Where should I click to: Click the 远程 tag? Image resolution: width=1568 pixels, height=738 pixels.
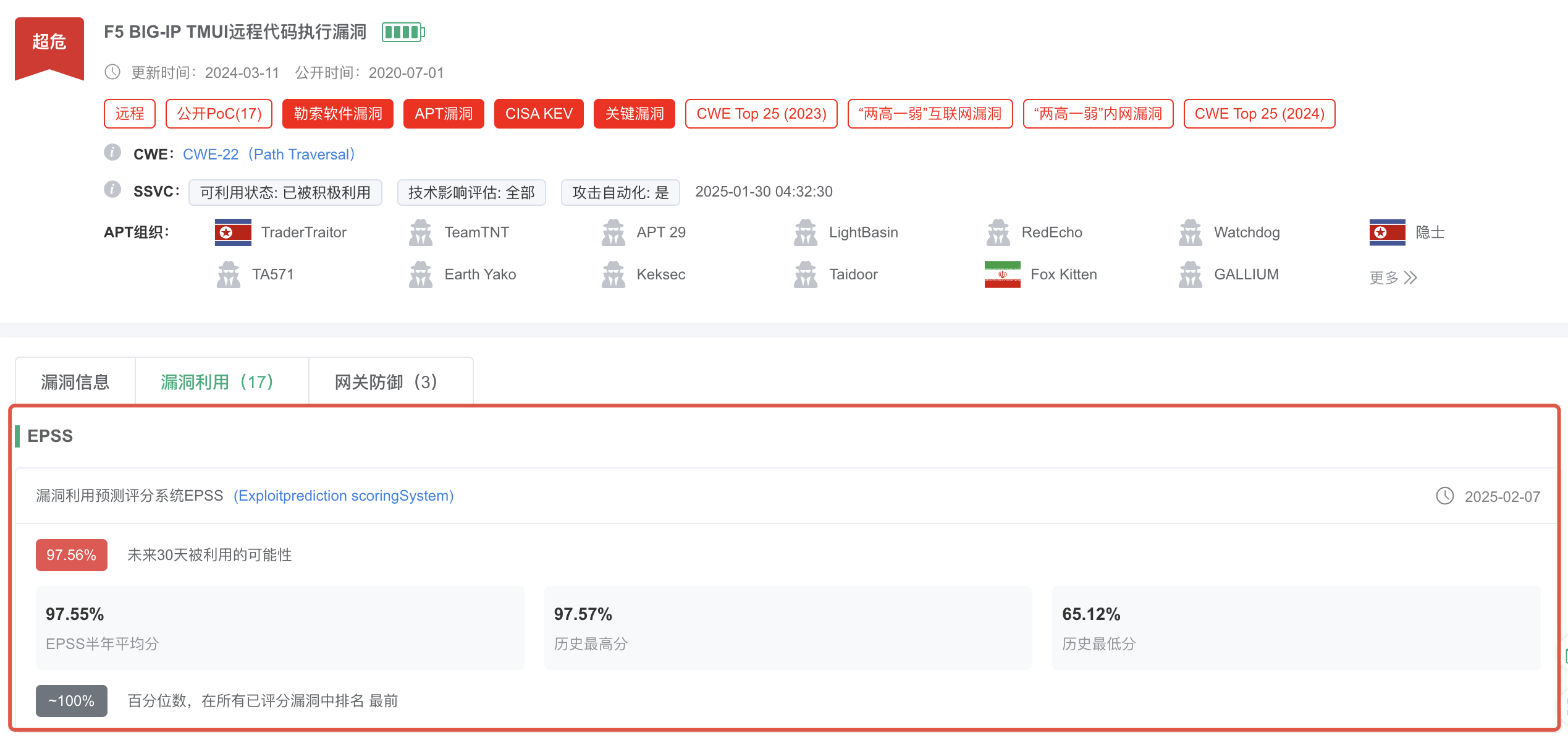130,114
